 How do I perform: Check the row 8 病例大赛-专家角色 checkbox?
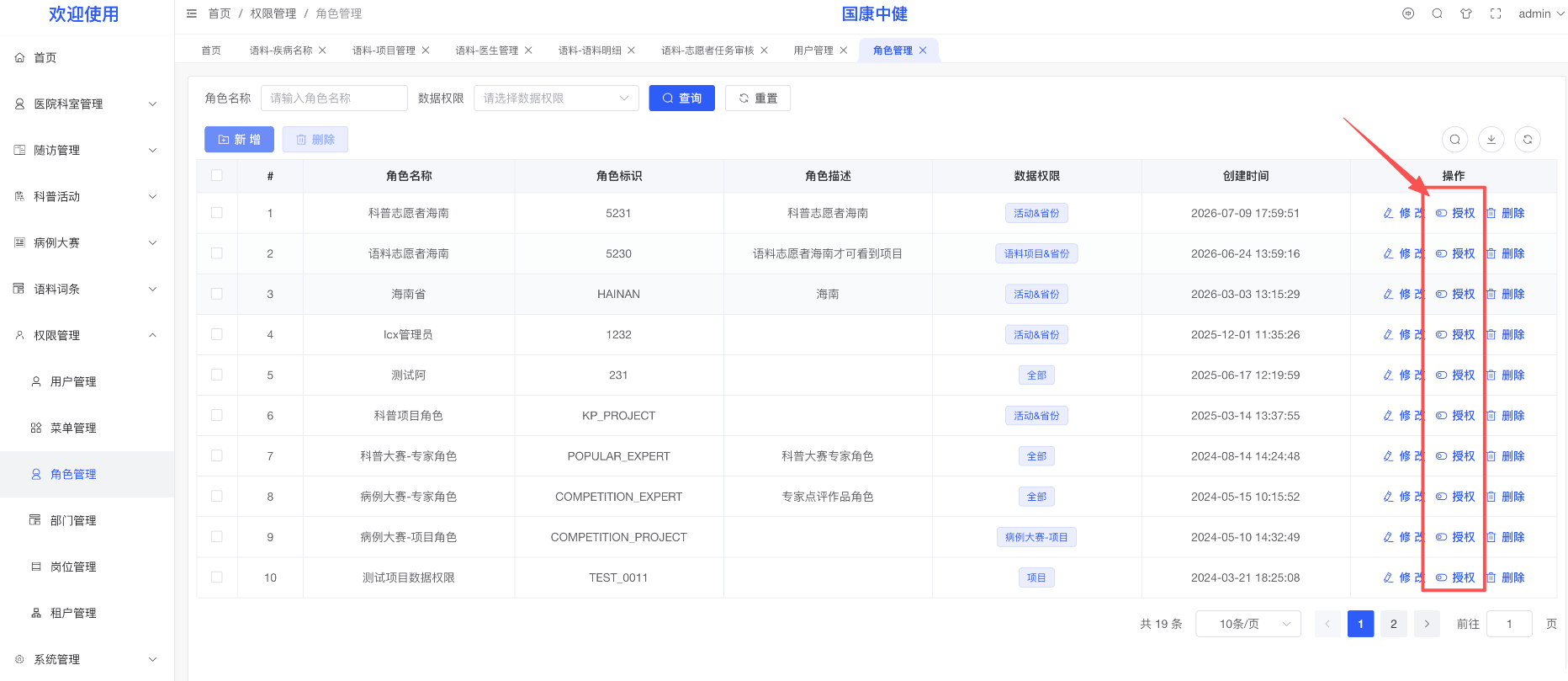[217, 496]
